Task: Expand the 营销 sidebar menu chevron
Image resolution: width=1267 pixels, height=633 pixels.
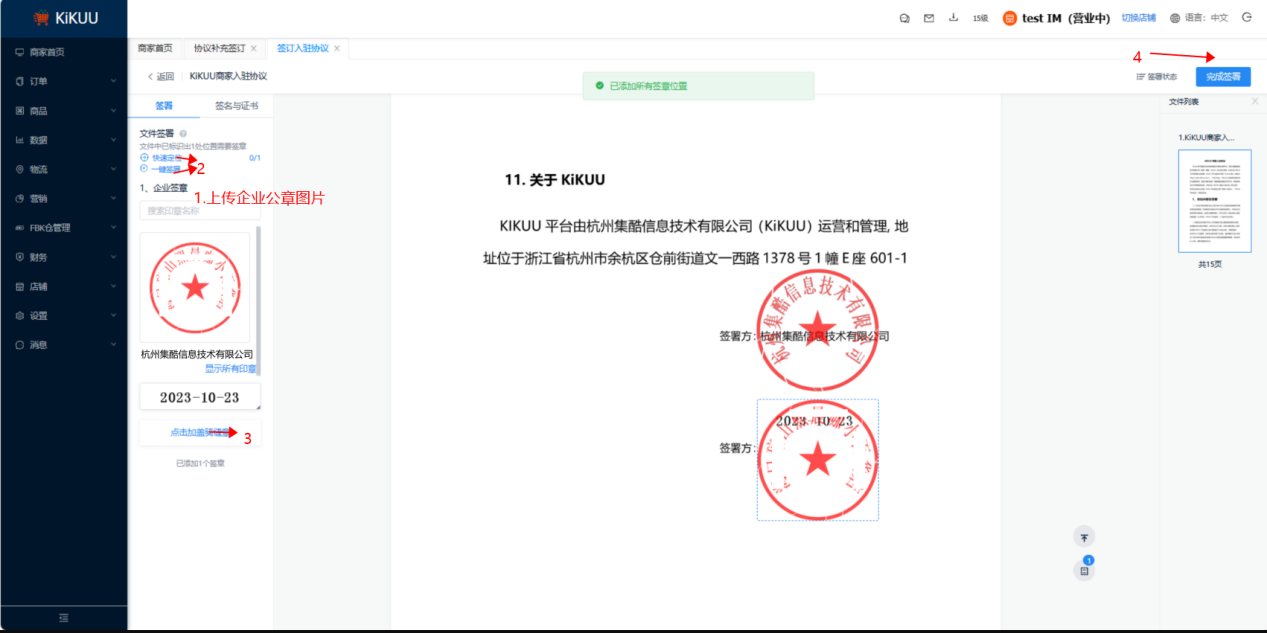Action: click(113, 198)
